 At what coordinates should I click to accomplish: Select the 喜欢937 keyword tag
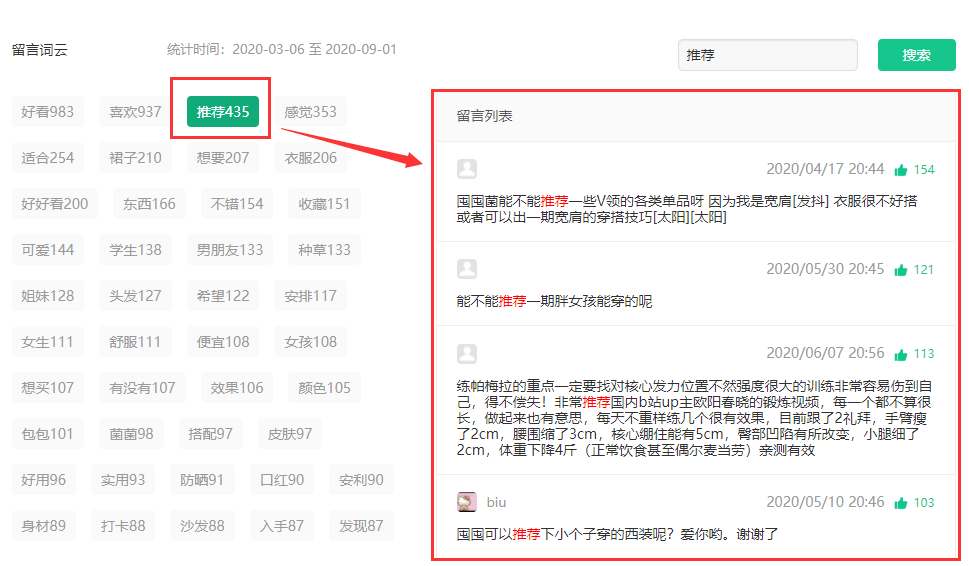135,112
